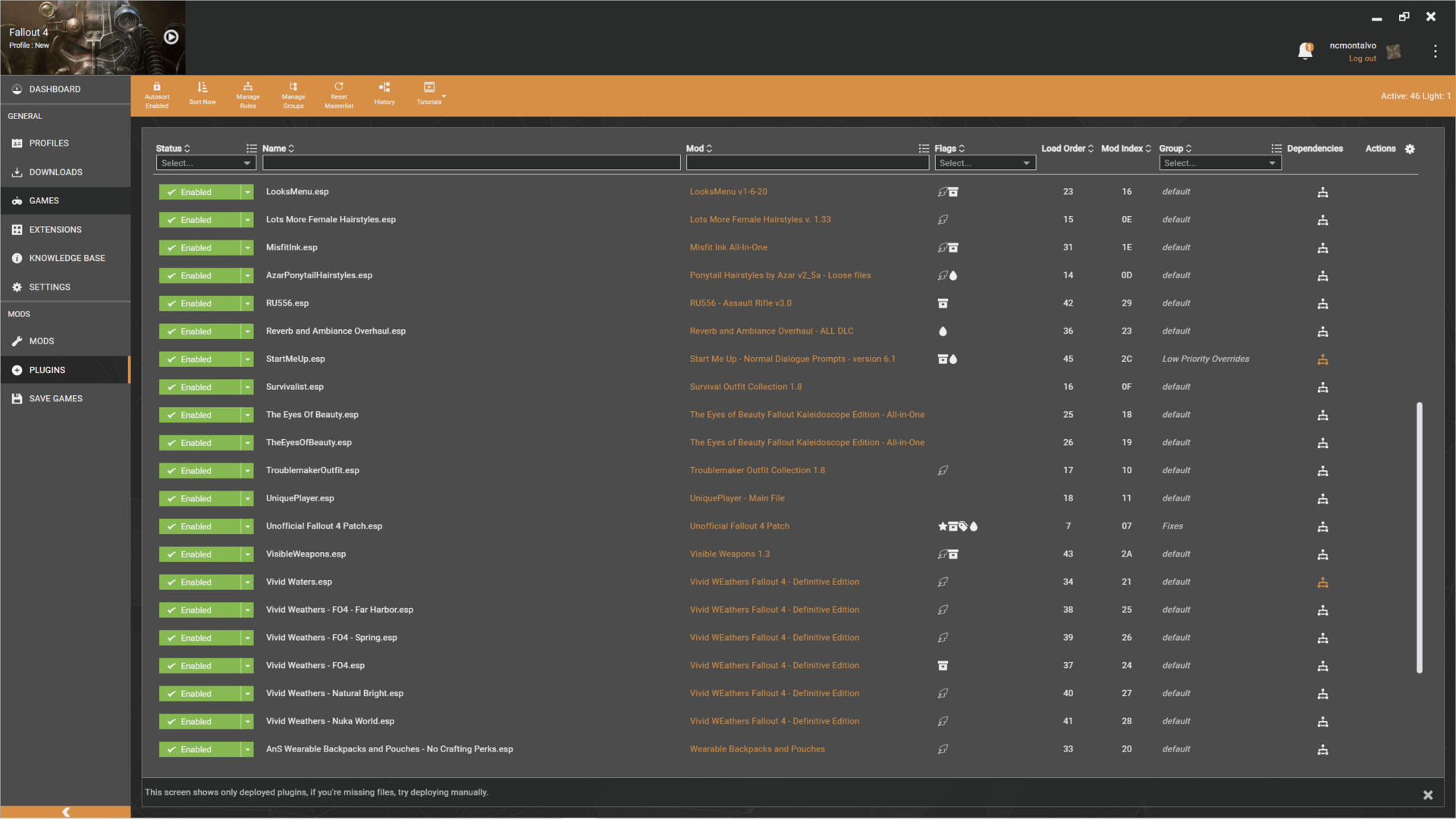This screenshot has height=819, width=1456.
Task: Toggle Enabled status for StartMeUp.esp
Action: click(x=200, y=359)
